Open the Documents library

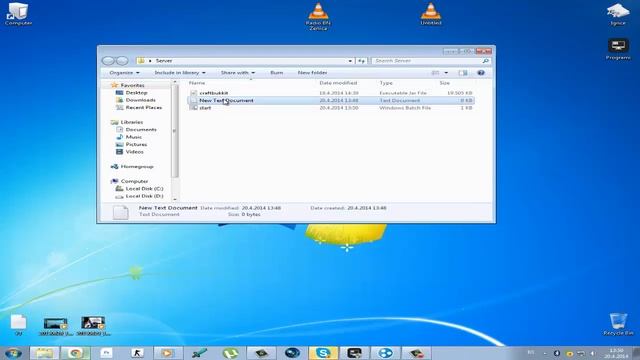click(x=141, y=129)
